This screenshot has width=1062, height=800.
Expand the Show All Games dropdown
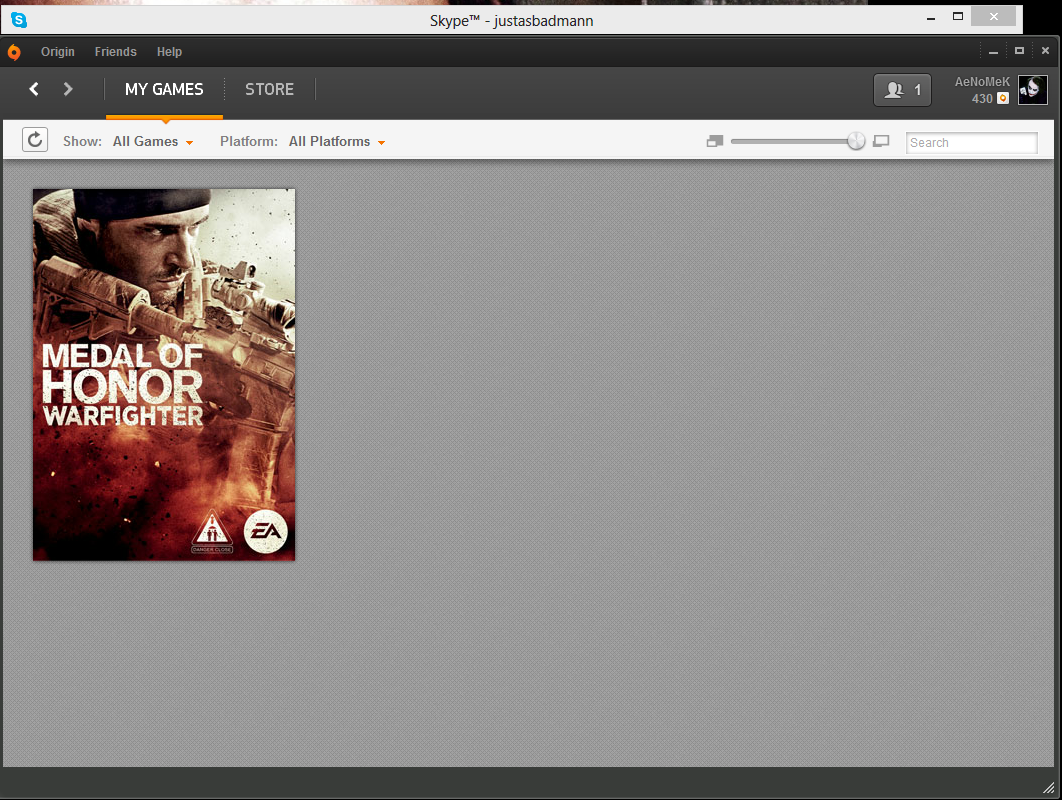153,142
